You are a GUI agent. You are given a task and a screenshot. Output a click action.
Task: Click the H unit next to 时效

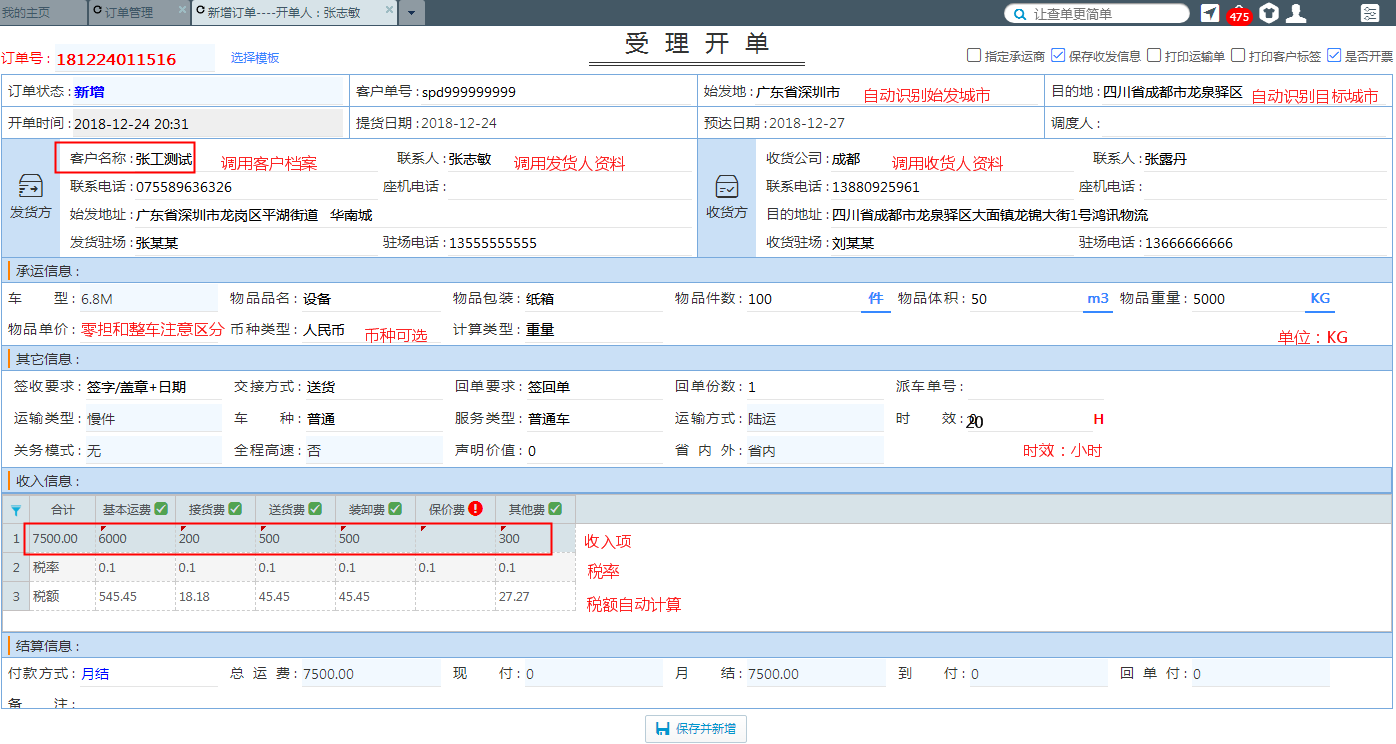tap(1098, 419)
